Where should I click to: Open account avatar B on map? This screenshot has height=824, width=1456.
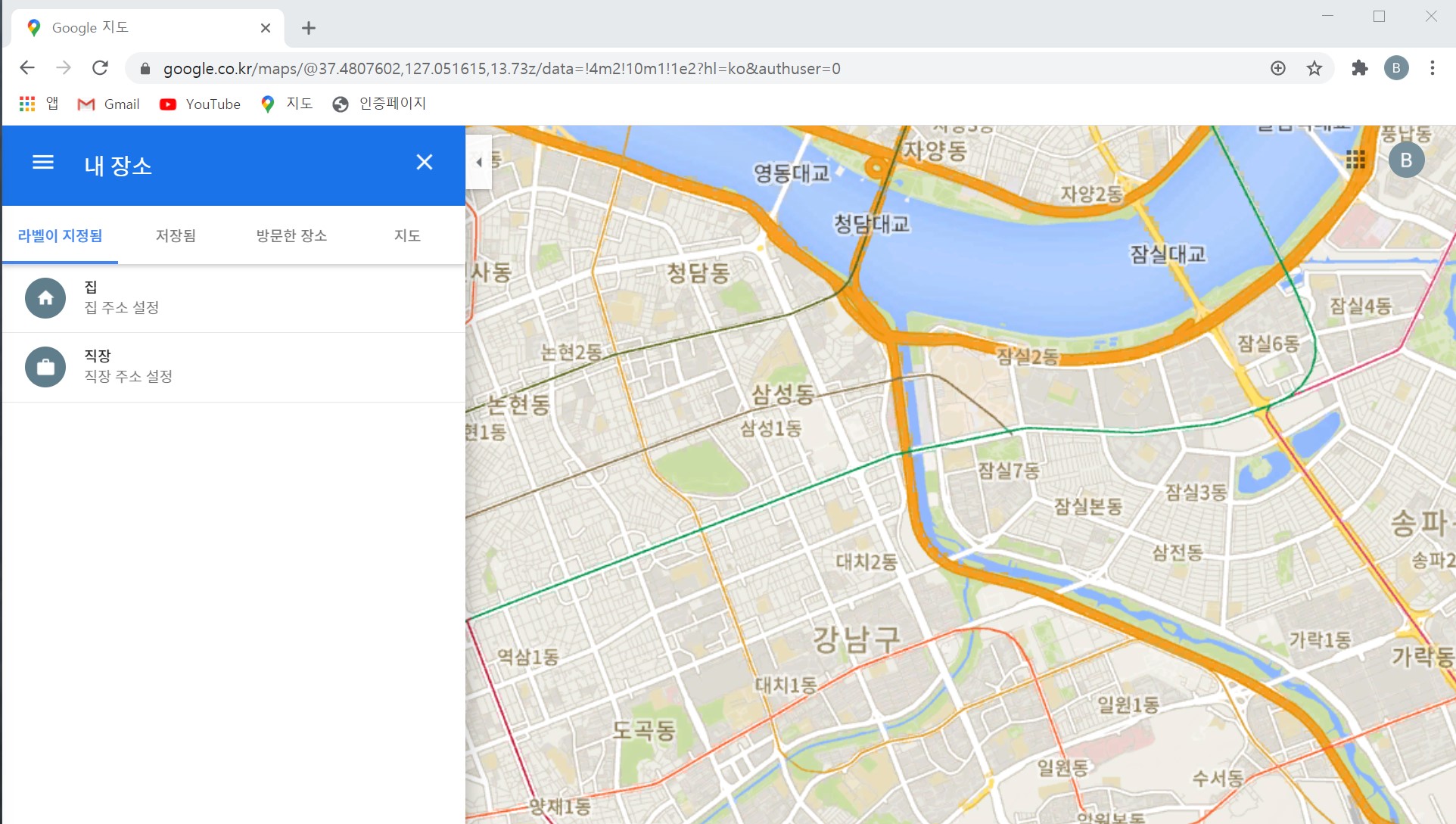coord(1406,160)
